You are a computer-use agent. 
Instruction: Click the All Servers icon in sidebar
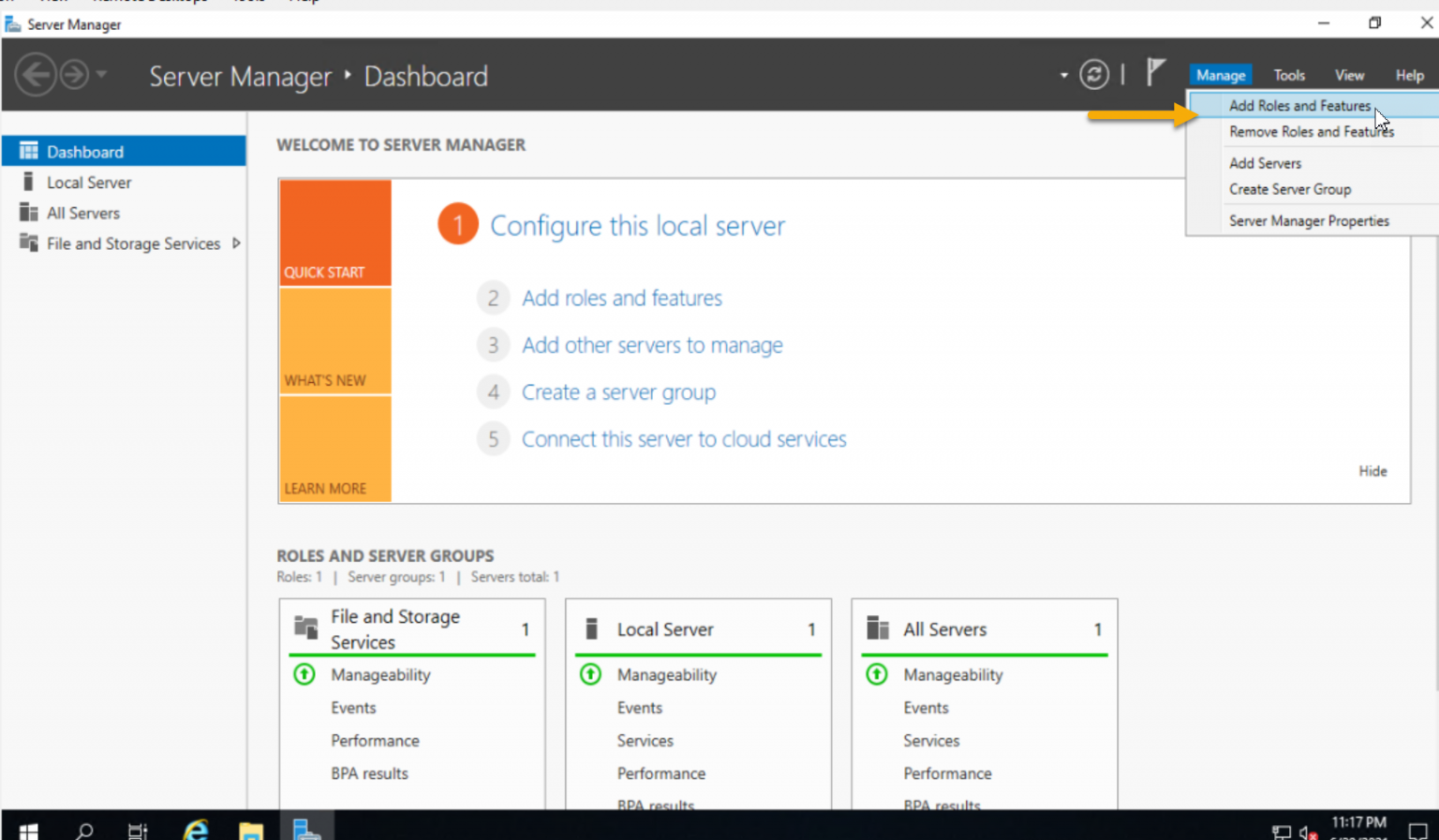(x=30, y=213)
